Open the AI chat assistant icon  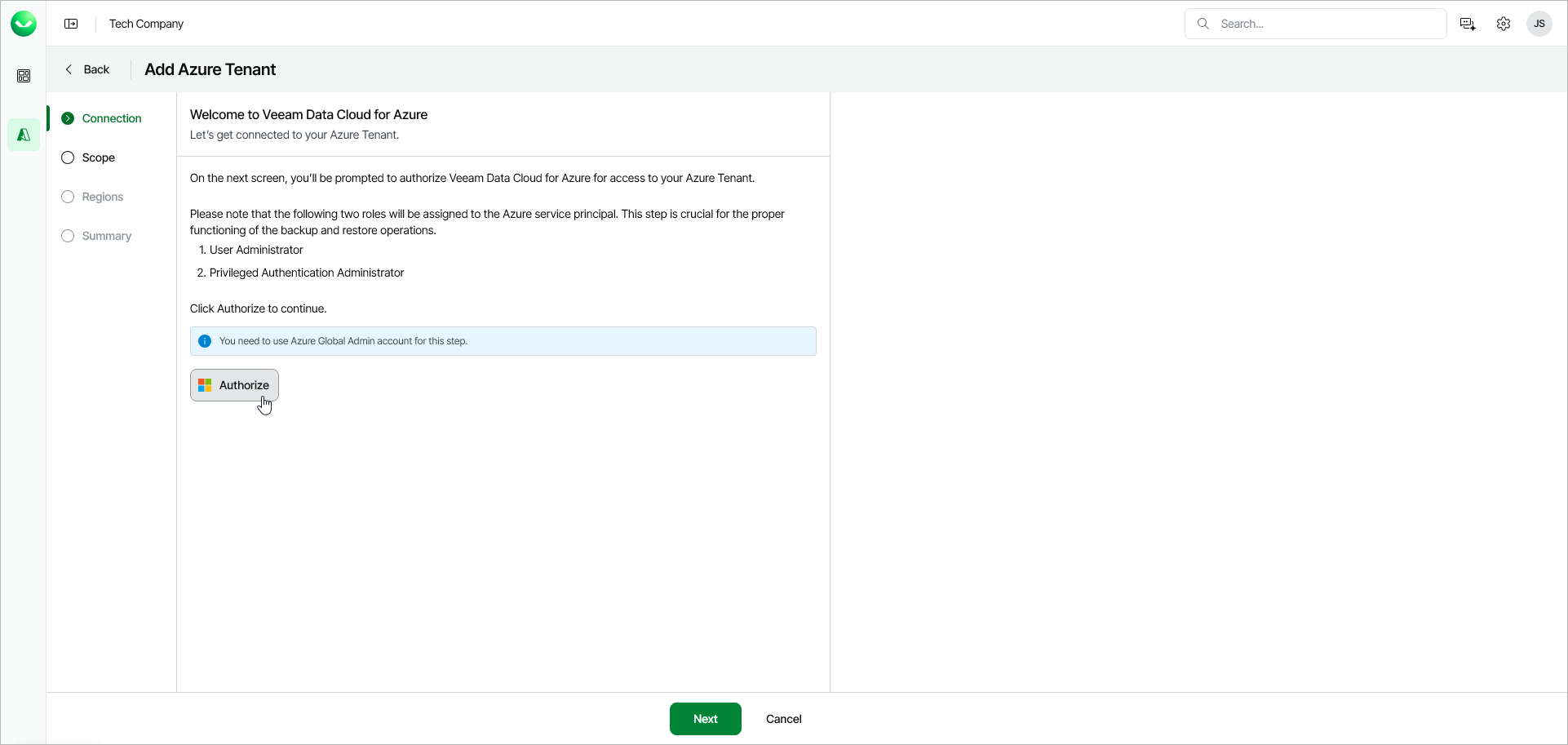[1467, 24]
